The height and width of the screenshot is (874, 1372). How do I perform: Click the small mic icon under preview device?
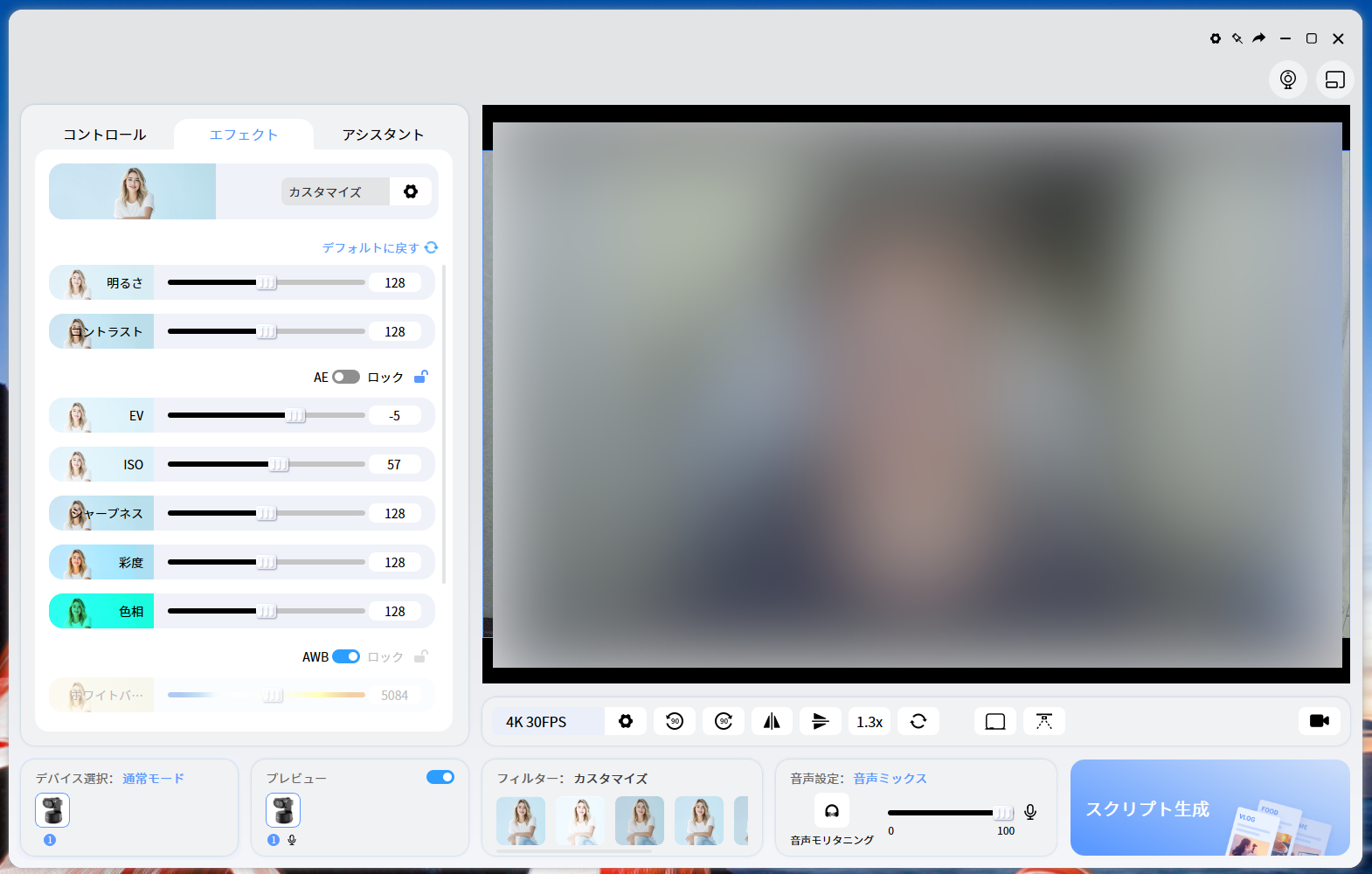292,840
